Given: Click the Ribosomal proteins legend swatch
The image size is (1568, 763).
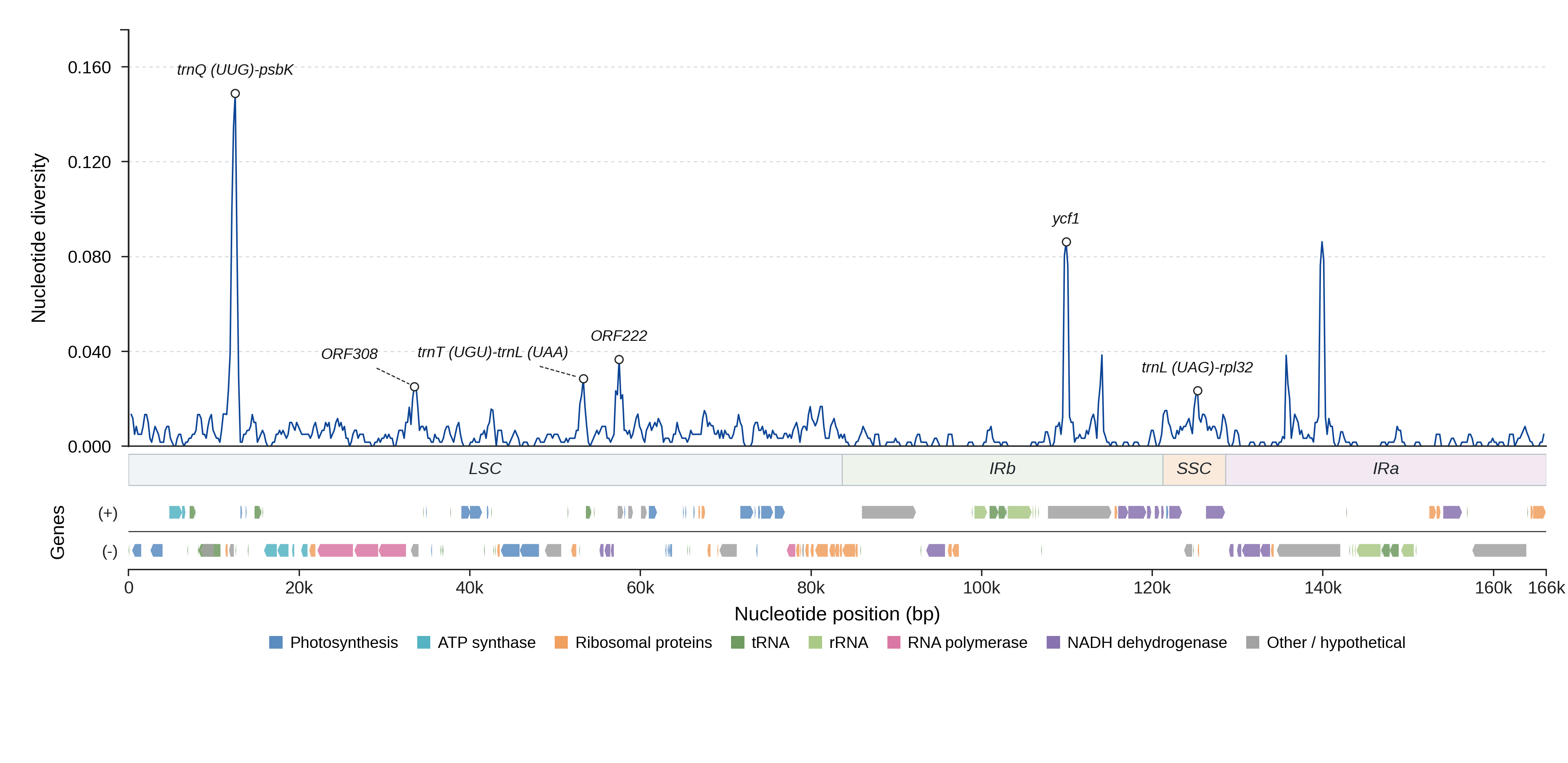Looking at the screenshot, I should 561,642.
